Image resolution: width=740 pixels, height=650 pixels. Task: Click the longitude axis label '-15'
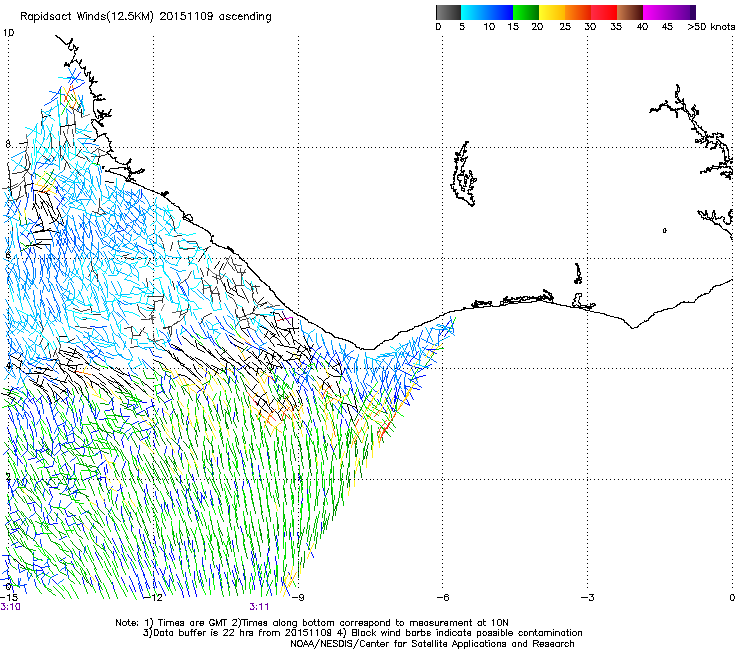point(9,598)
